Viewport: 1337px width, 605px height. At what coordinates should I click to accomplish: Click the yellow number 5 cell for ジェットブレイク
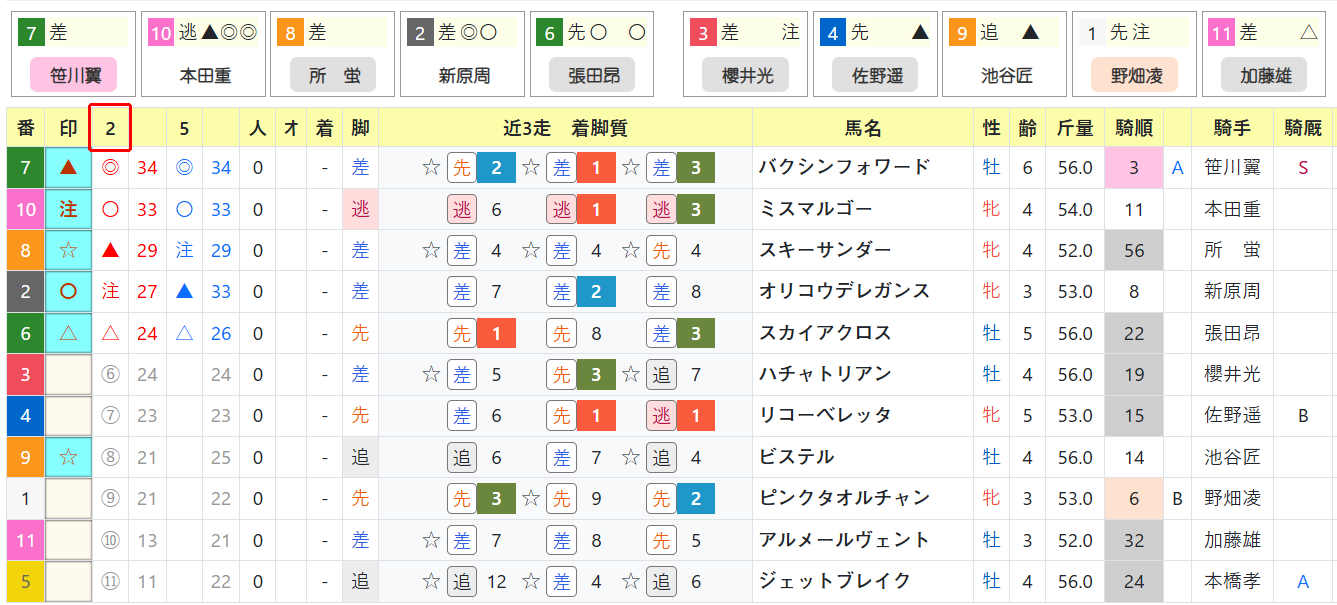[26, 581]
